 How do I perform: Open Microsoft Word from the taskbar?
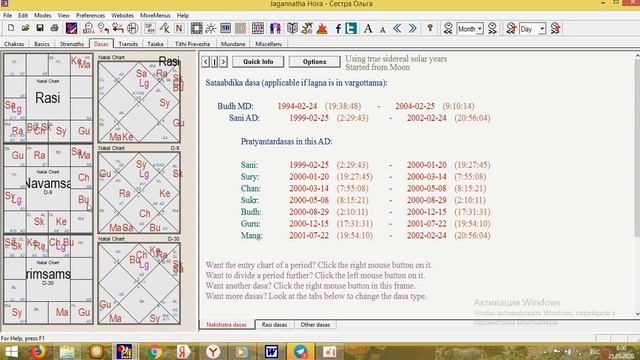271,351
